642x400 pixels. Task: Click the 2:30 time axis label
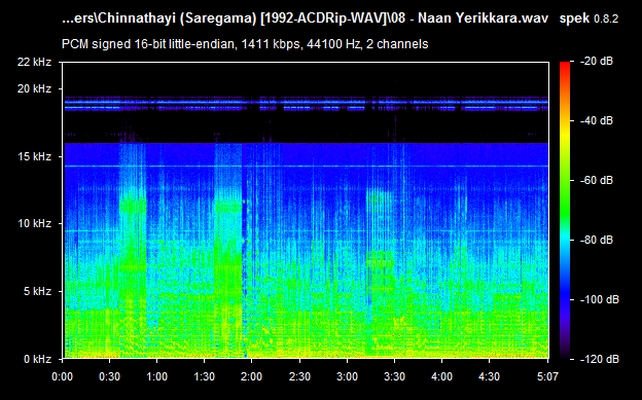coord(300,376)
